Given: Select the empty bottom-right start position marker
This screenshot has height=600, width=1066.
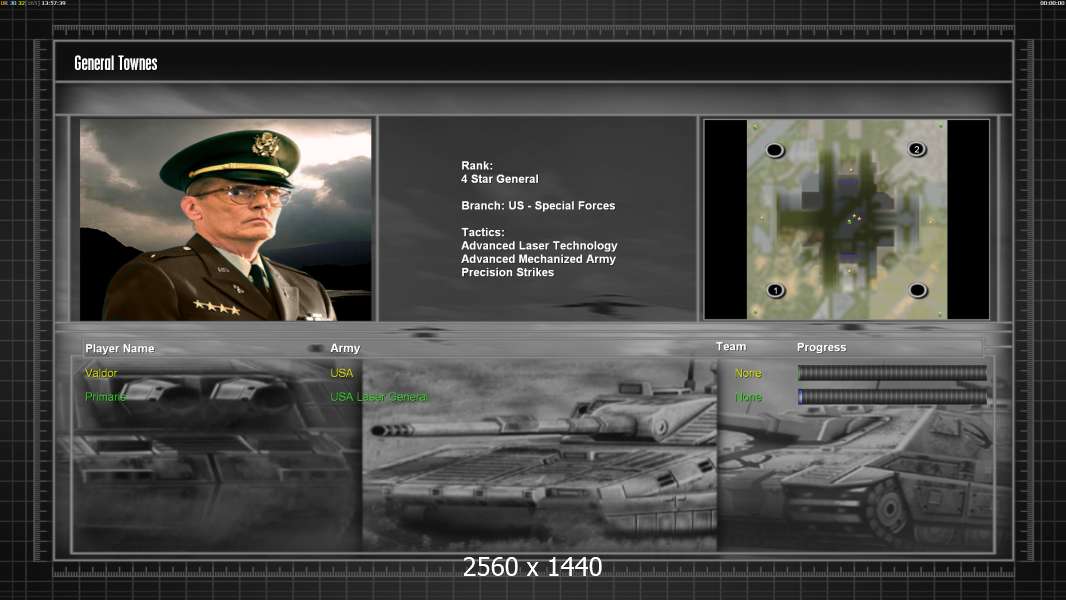Looking at the screenshot, I should [918, 291].
